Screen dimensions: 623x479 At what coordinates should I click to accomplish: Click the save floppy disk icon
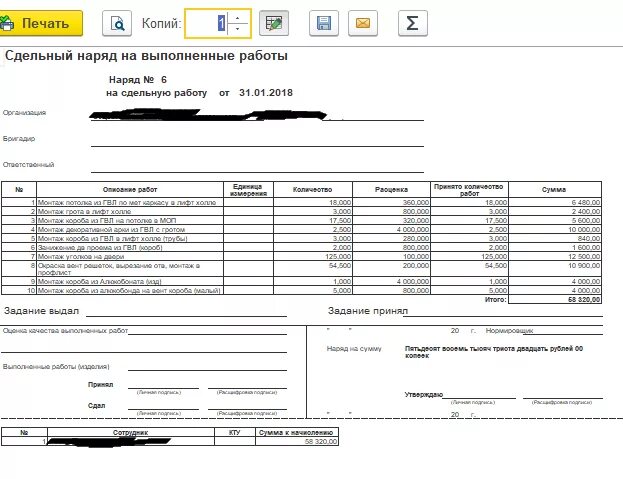pyautogui.click(x=324, y=23)
